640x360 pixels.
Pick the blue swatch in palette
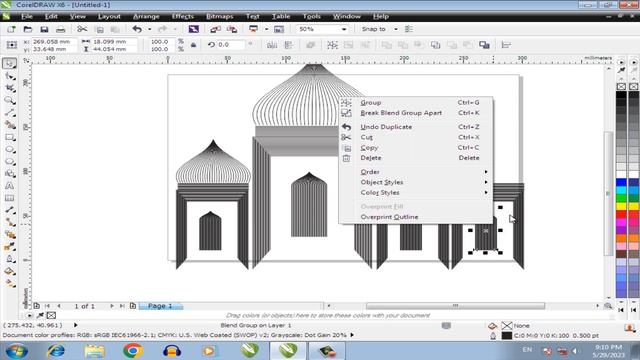(x=621, y=182)
